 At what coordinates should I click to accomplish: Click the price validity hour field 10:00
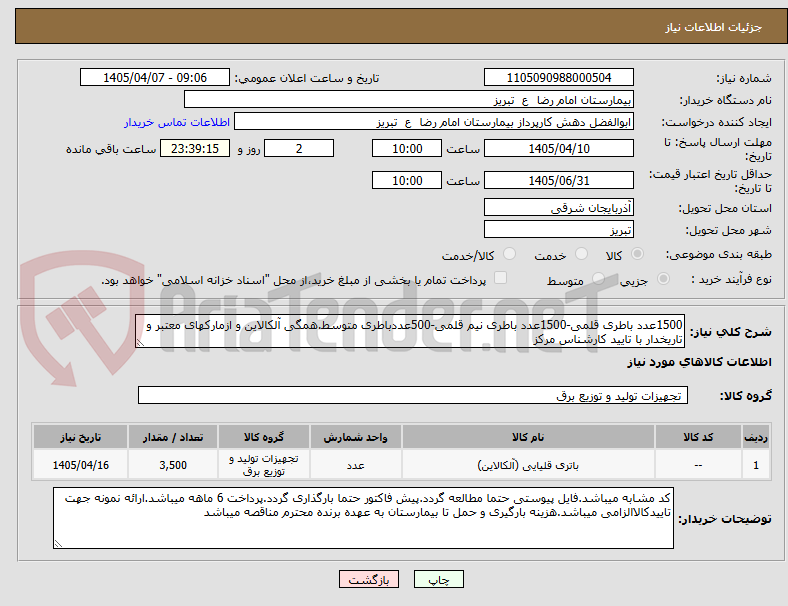click(407, 180)
